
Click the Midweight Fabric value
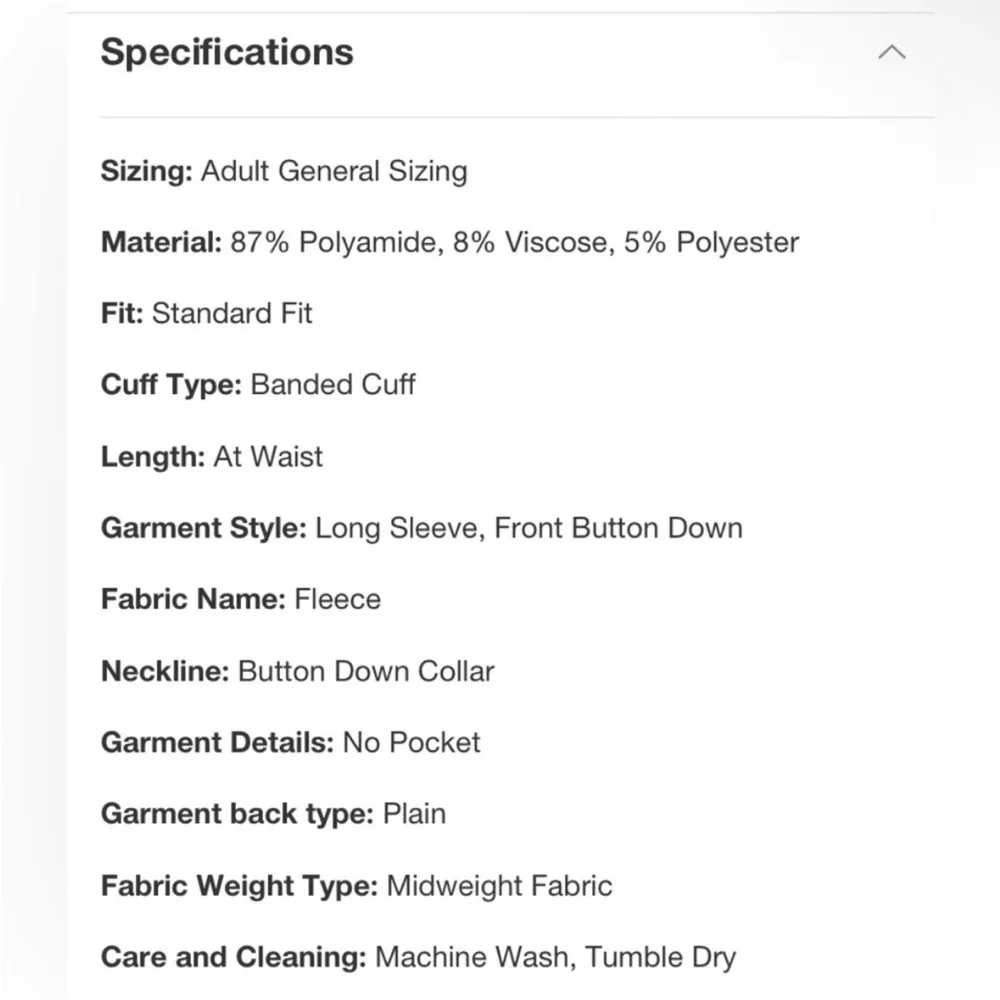point(499,886)
